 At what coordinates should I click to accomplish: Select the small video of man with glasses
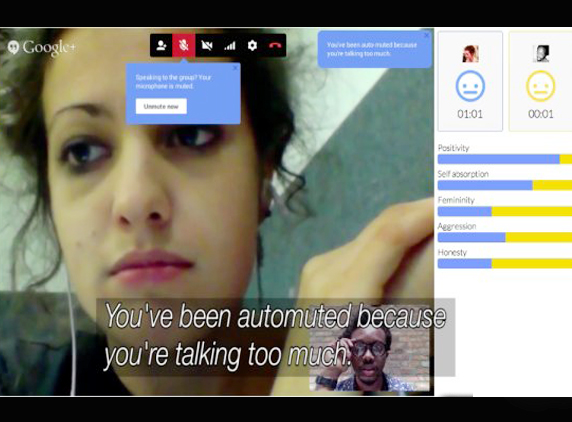point(370,357)
